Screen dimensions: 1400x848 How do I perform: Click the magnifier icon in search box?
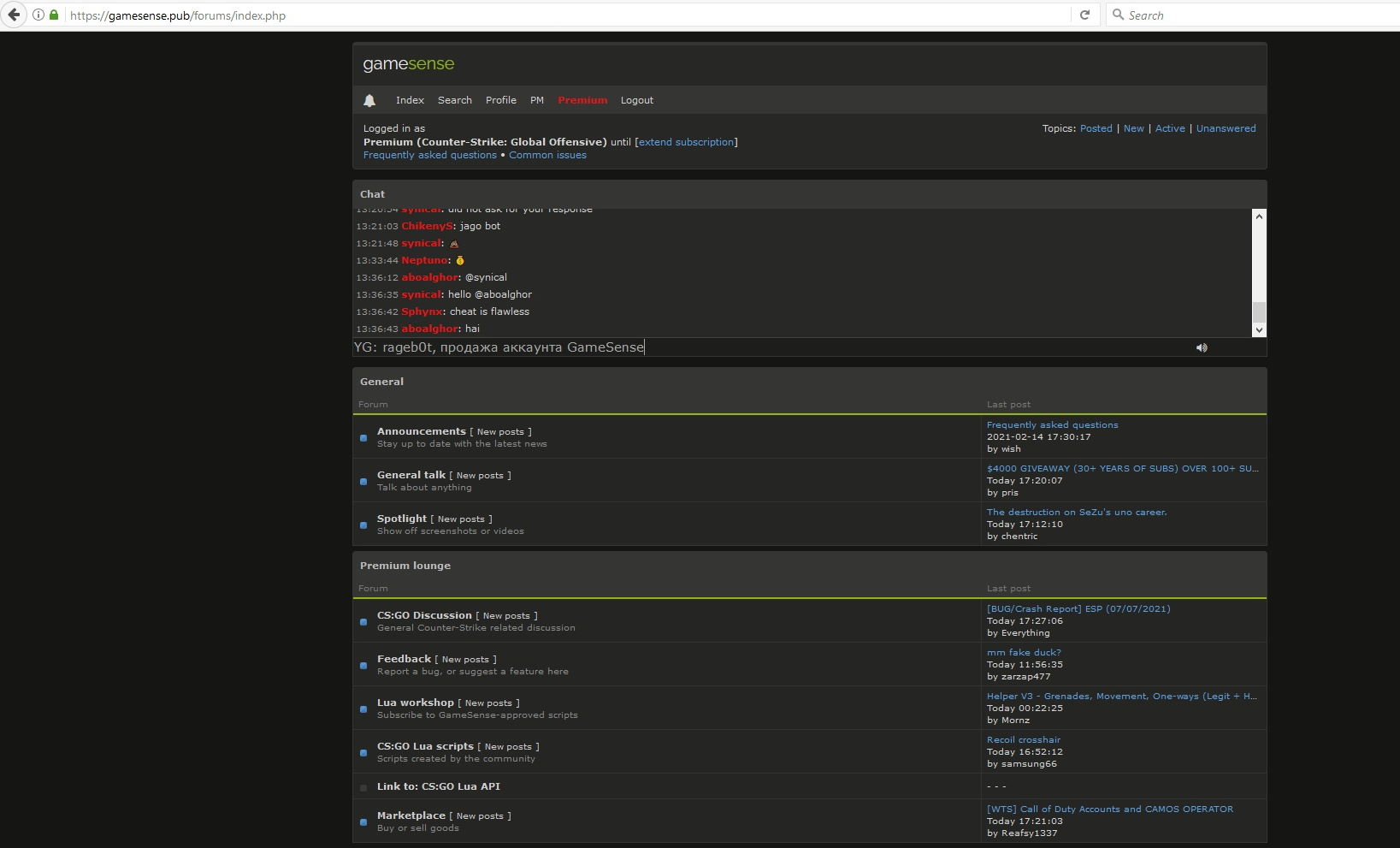(x=1118, y=15)
